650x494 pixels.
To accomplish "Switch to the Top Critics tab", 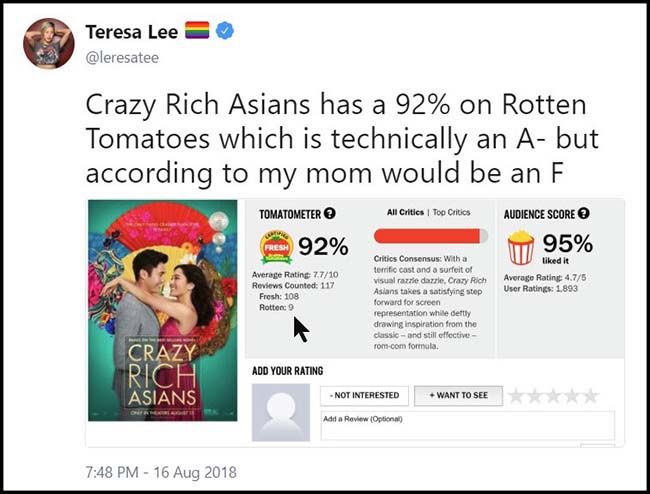I will (x=451, y=212).
